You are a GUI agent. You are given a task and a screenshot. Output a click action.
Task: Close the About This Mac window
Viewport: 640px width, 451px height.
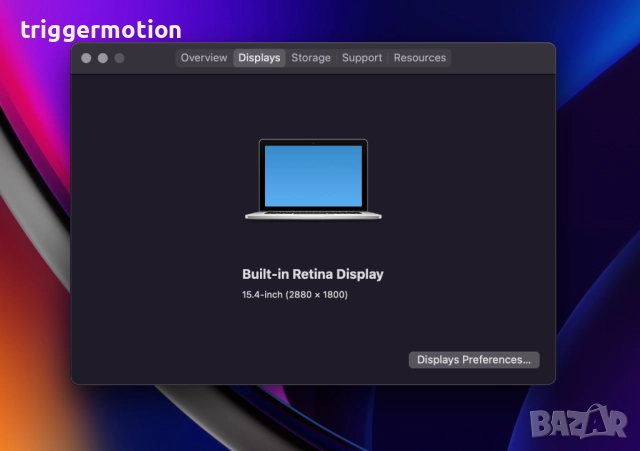click(86, 58)
